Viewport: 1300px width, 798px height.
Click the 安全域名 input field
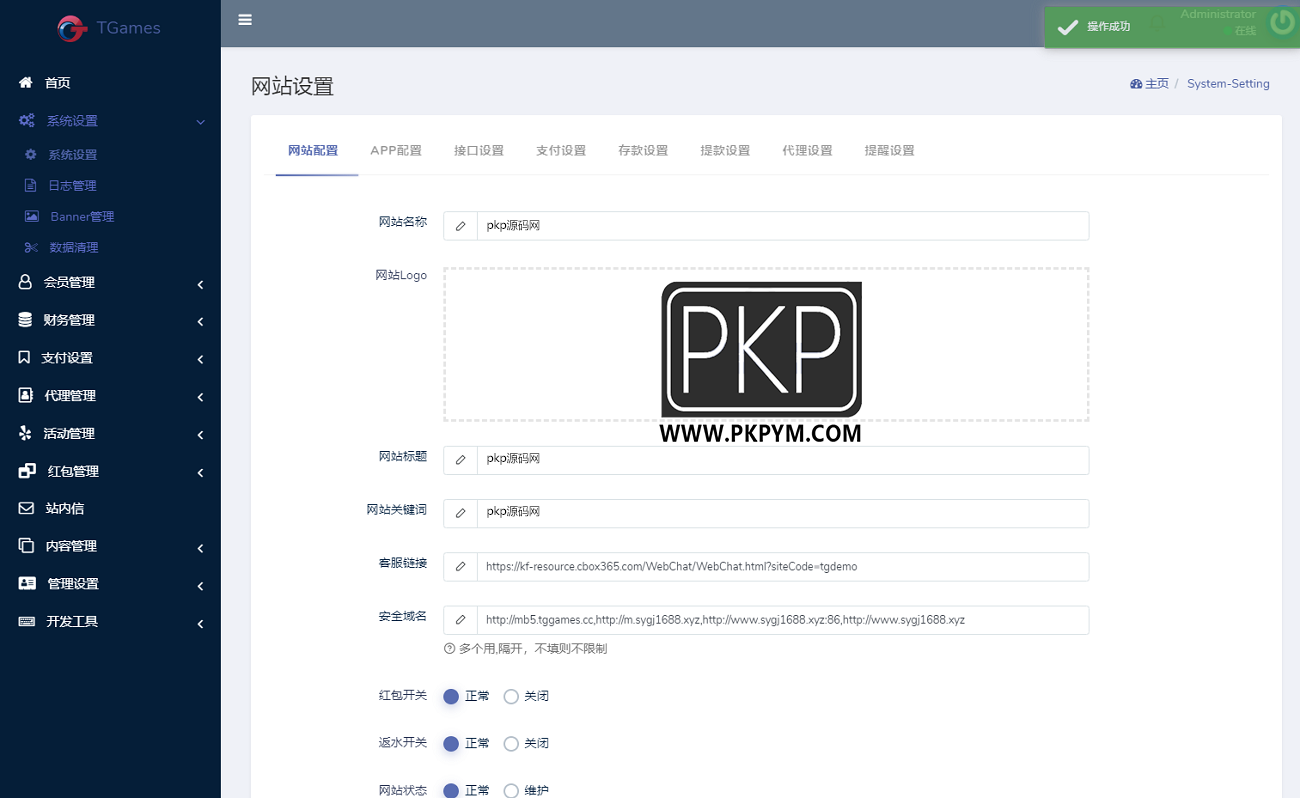(783, 620)
